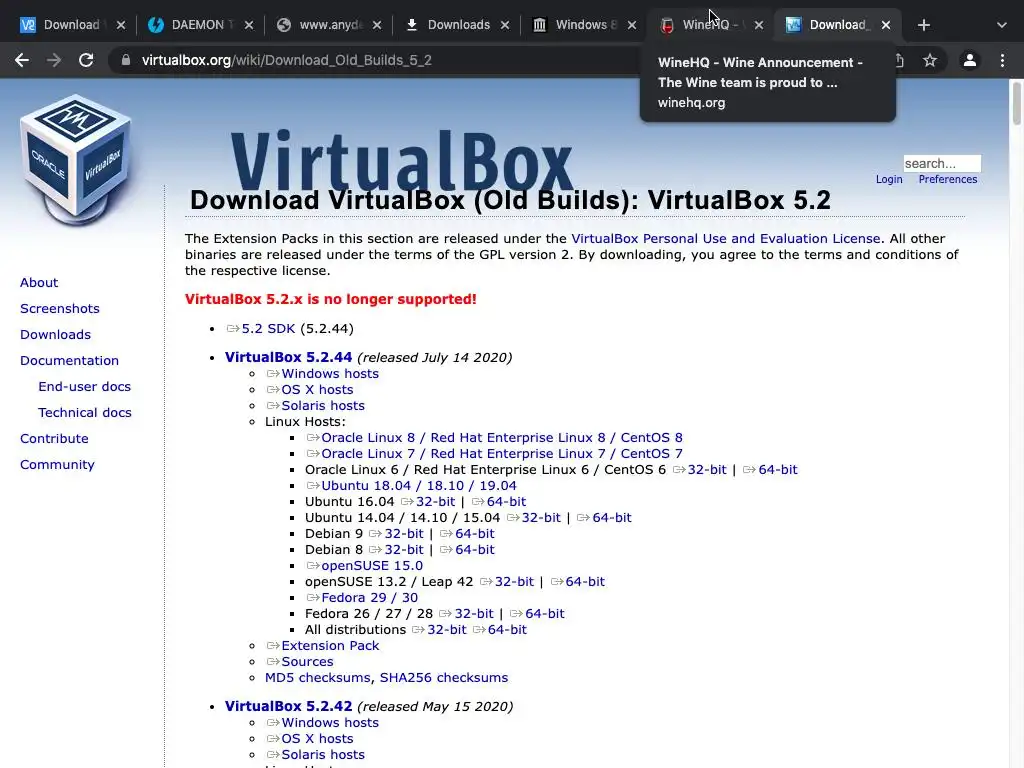This screenshot has width=1024, height=768.
Task: Click the page vertical scrollbar thumb
Action: 1016,103
